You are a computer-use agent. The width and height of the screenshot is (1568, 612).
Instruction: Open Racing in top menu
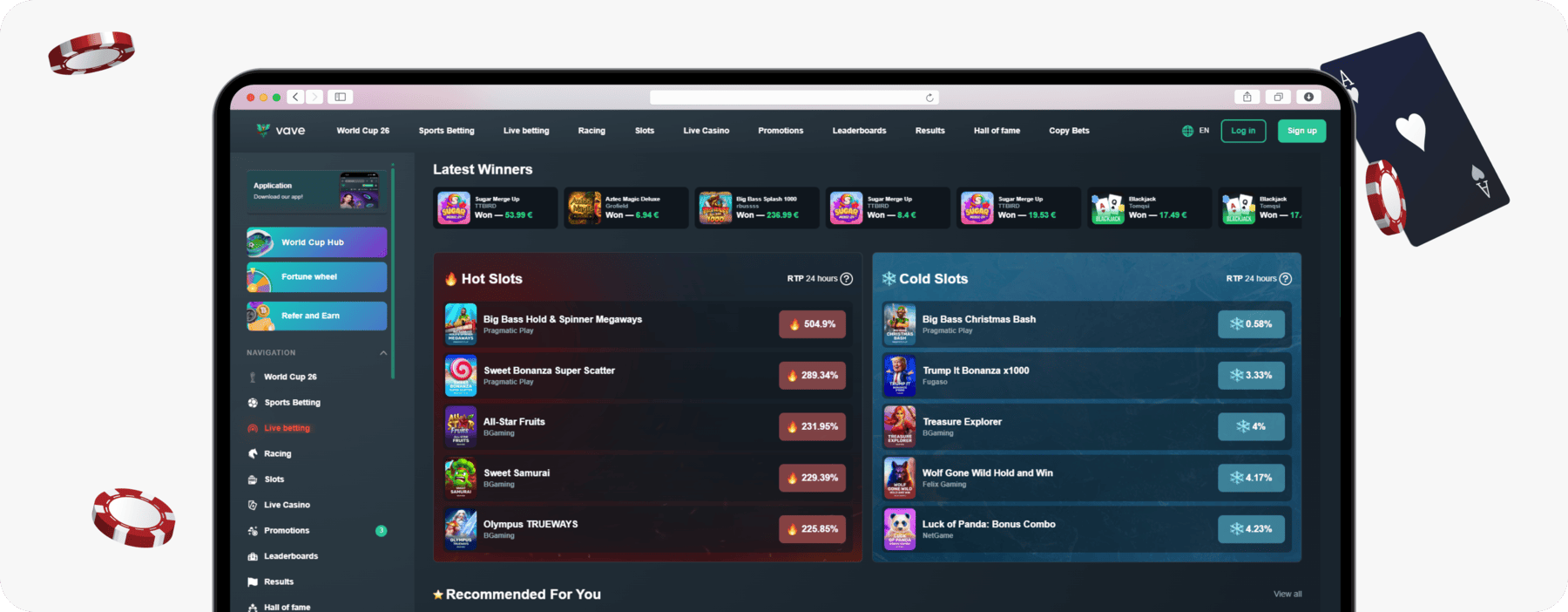[x=591, y=131]
